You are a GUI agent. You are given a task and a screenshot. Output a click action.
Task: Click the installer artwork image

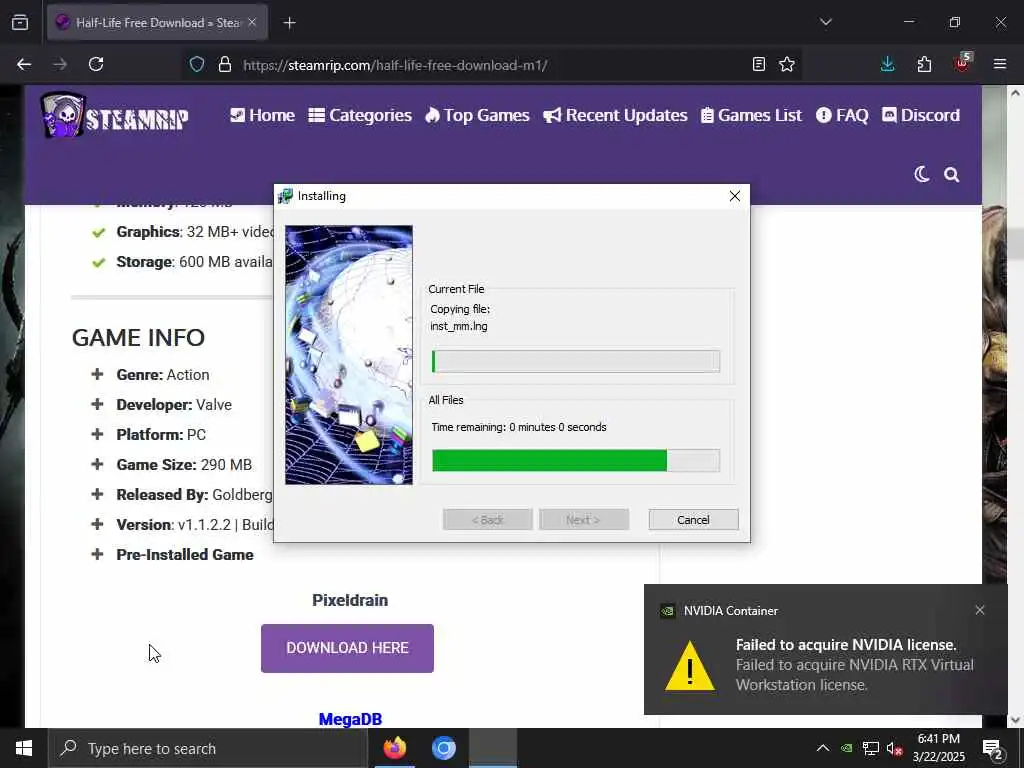click(x=349, y=355)
